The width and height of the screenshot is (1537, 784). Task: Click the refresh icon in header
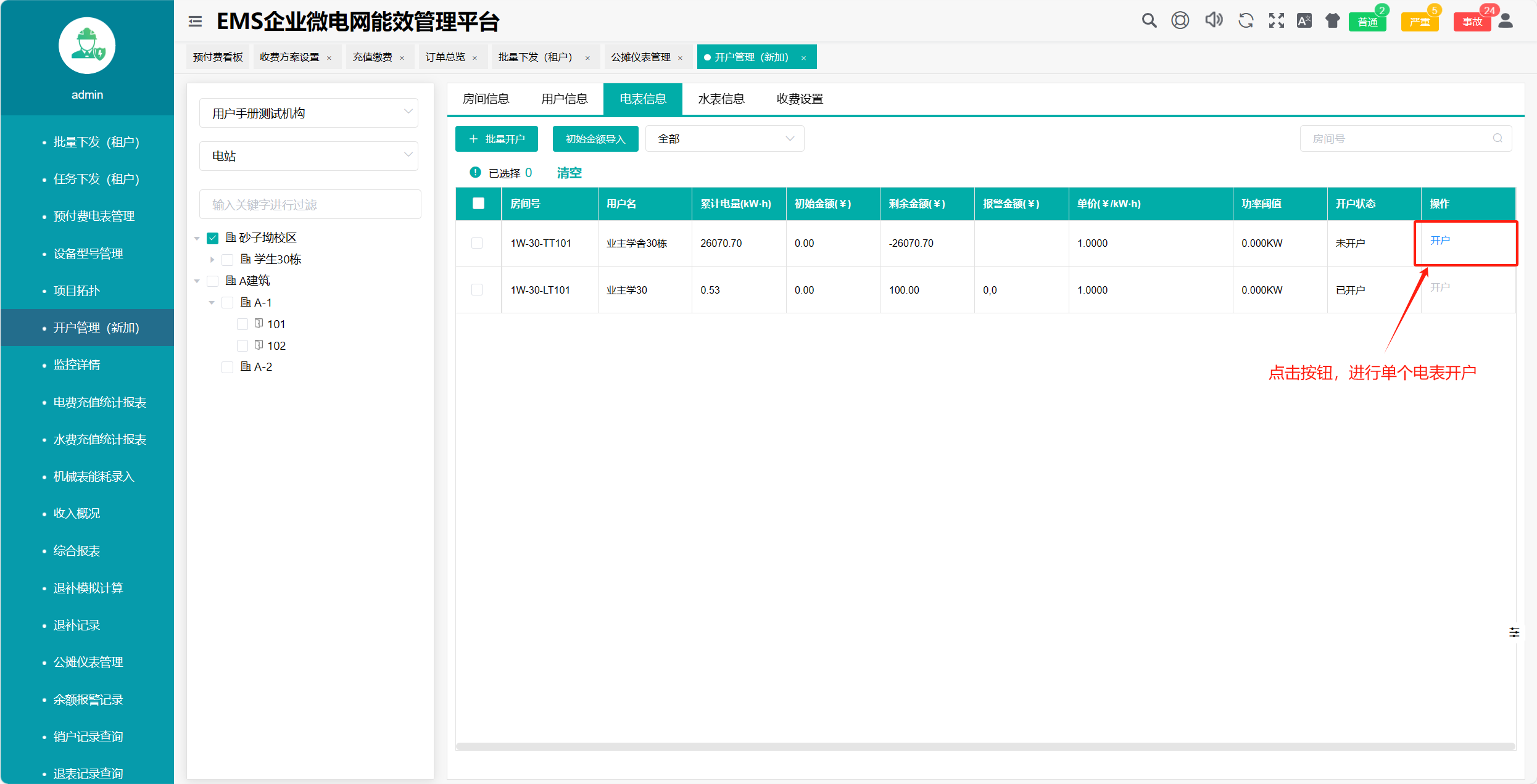pos(1246,21)
